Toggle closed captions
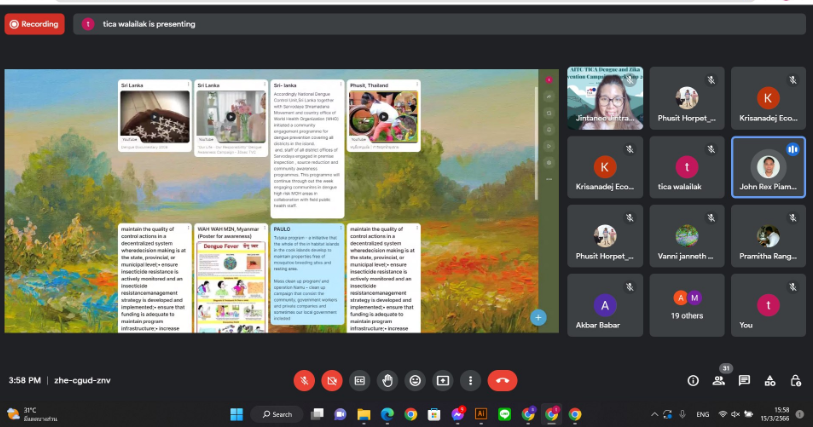This screenshot has height=427, width=813. (x=360, y=380)
